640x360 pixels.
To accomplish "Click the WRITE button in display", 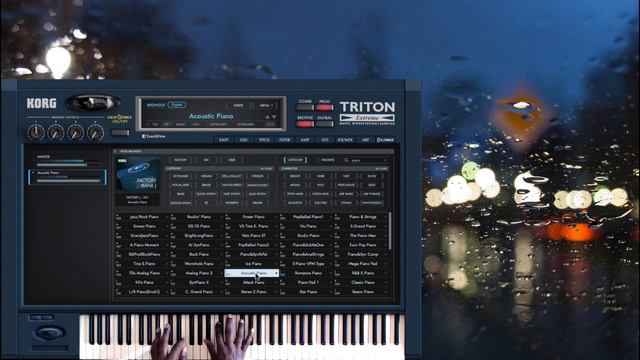I will (x=238, y=105).
